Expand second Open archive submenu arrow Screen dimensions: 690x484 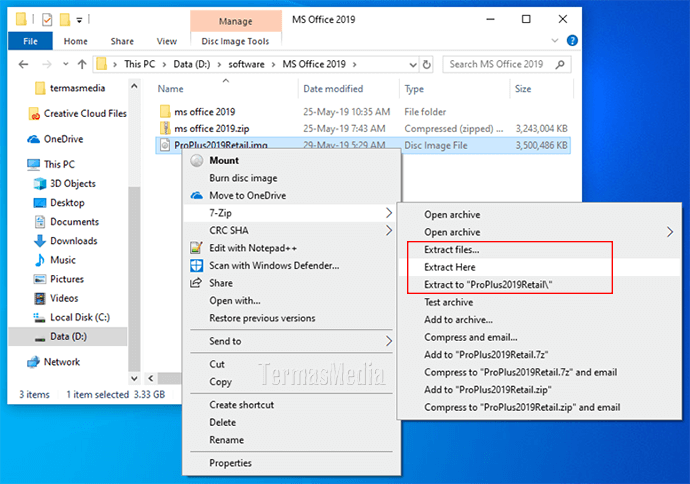tap(670, 232)
